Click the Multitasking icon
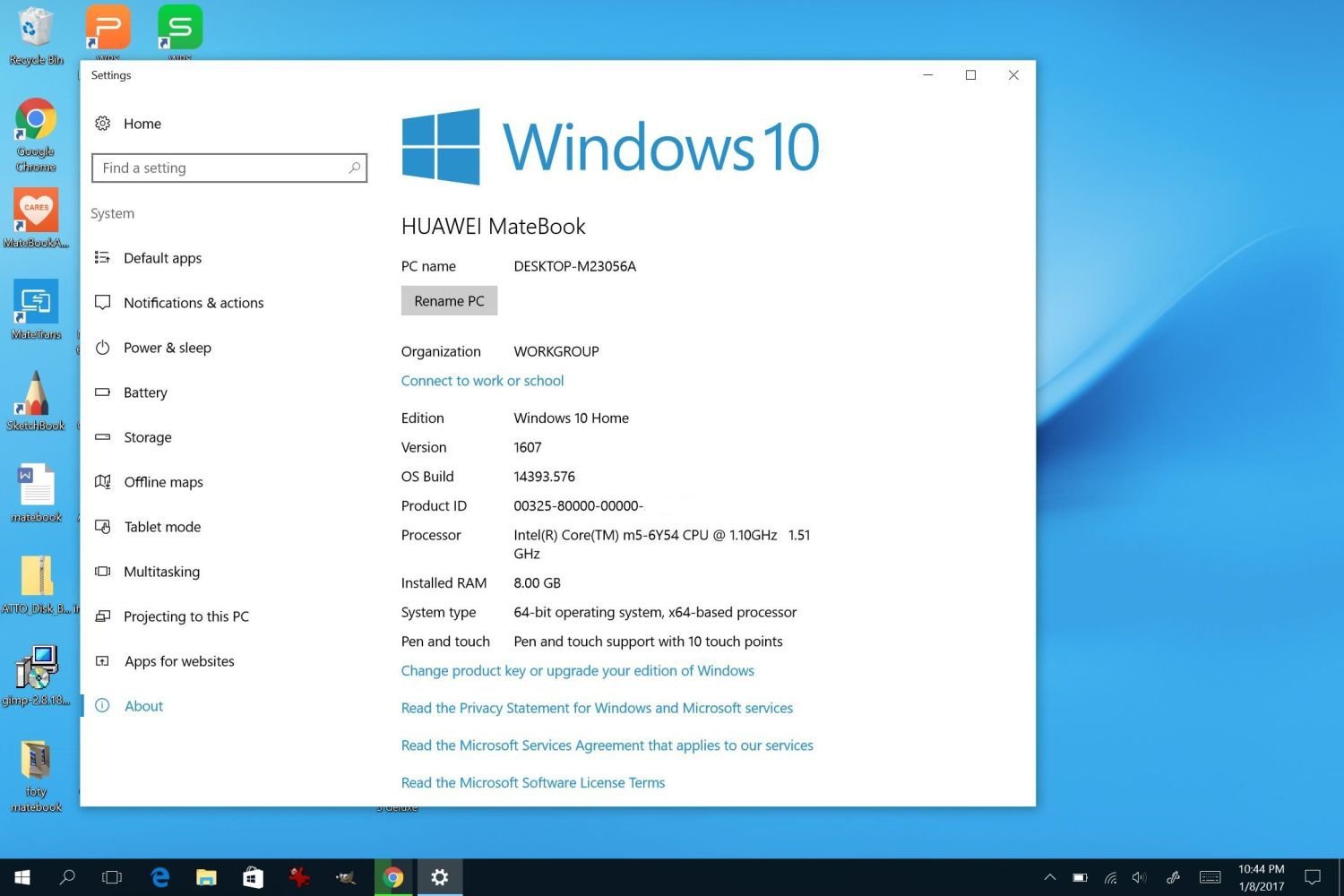 click(x=103, y=572)
